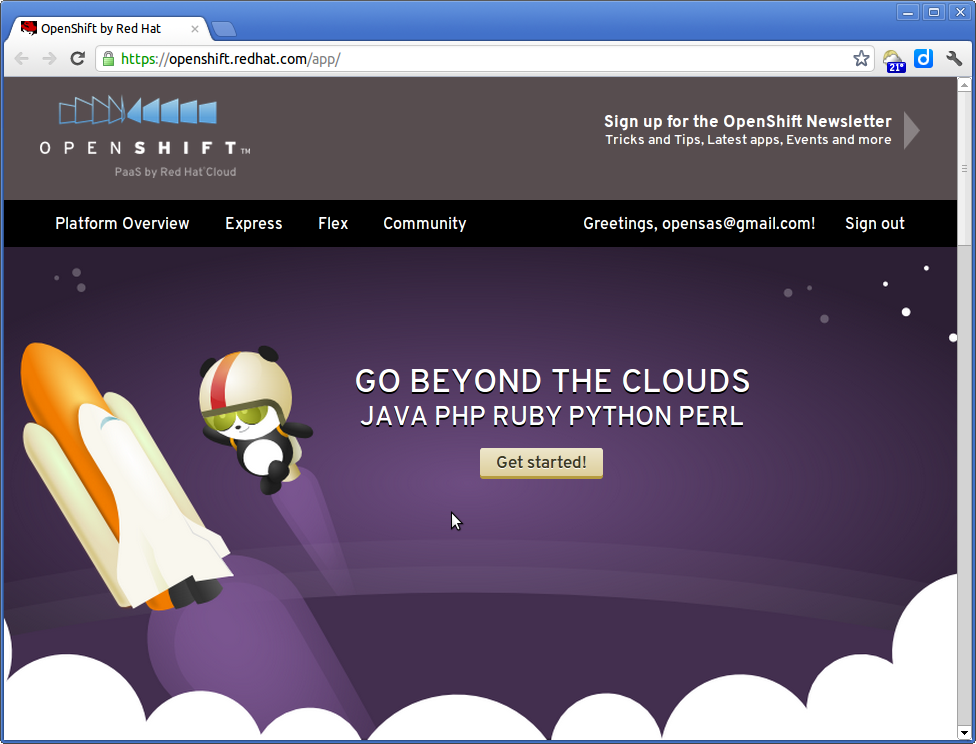Click the scrollbar down arrow
976x744 pixels.
pyautogui.click(x=964, y=733)
